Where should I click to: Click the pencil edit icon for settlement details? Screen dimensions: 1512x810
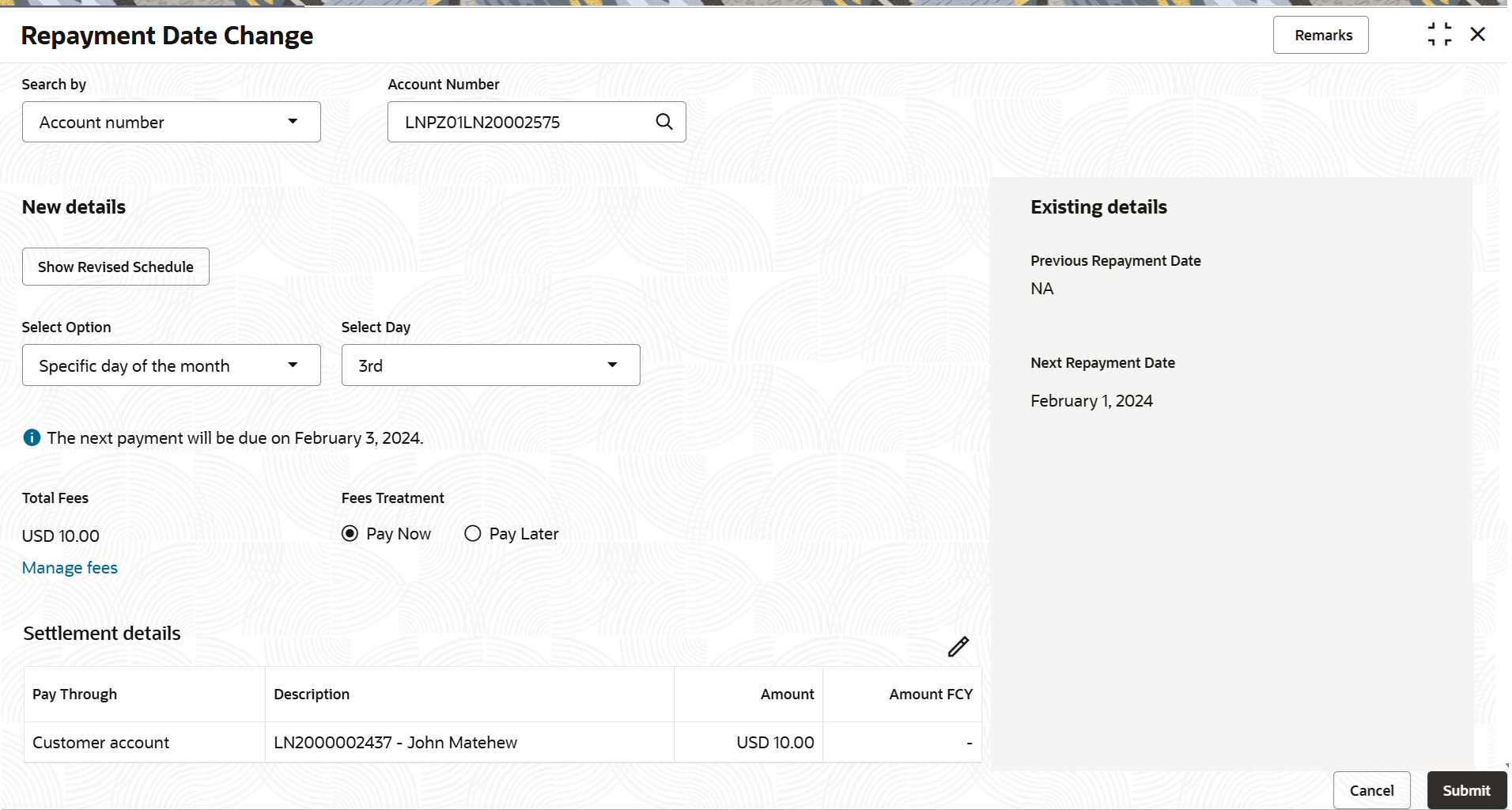pos(958,647)
